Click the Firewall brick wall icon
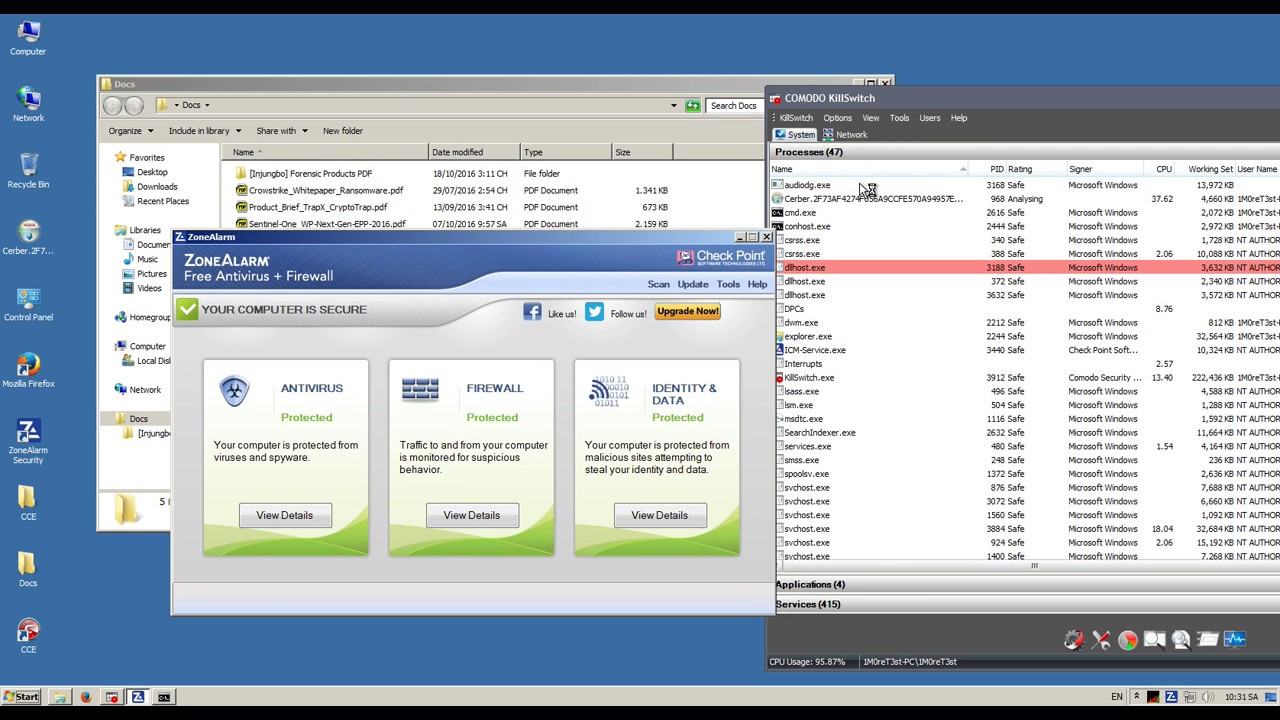Screen dimensions: 1280x720 pos(420,389)
